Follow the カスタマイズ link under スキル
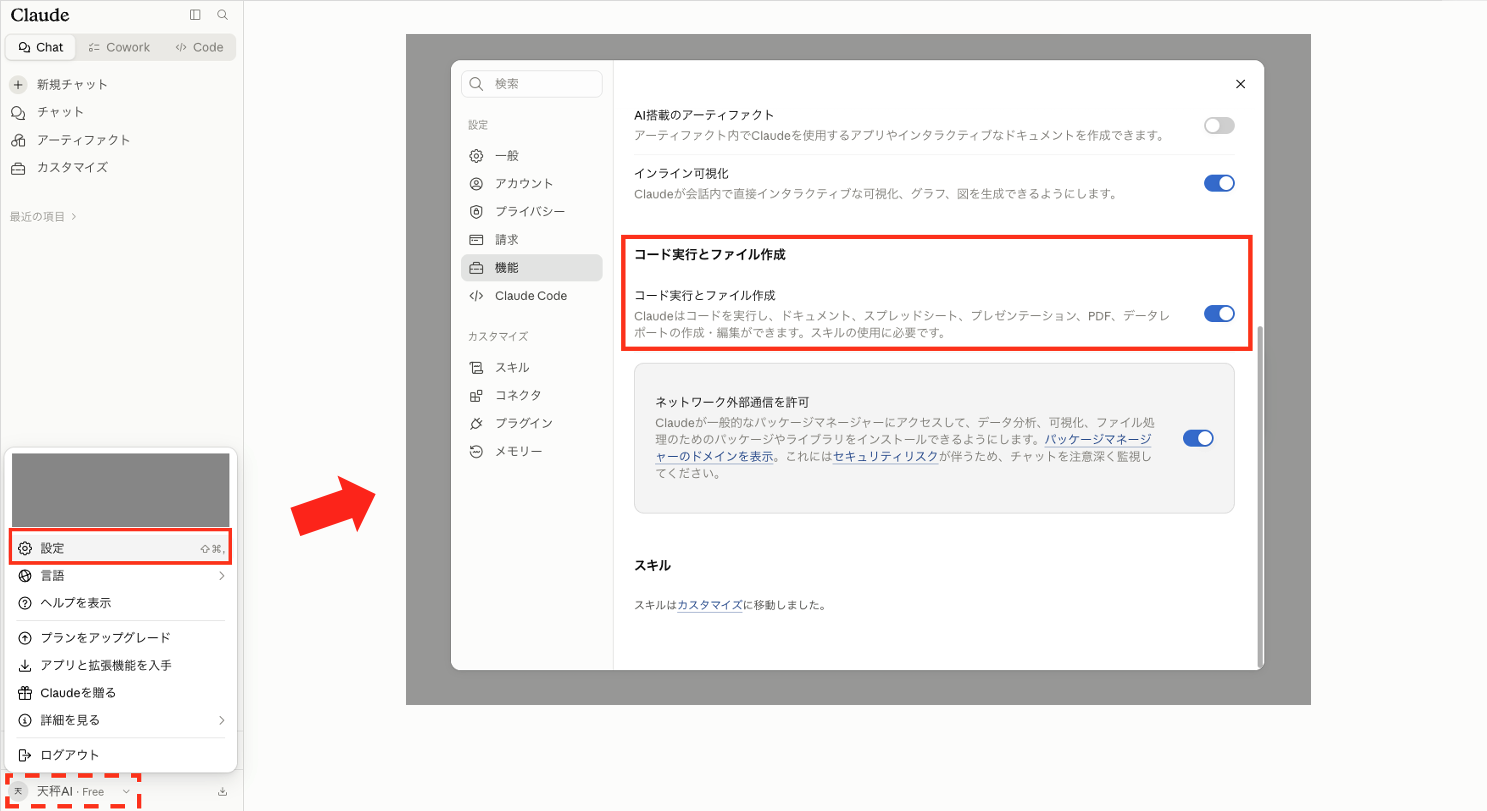 710,606
